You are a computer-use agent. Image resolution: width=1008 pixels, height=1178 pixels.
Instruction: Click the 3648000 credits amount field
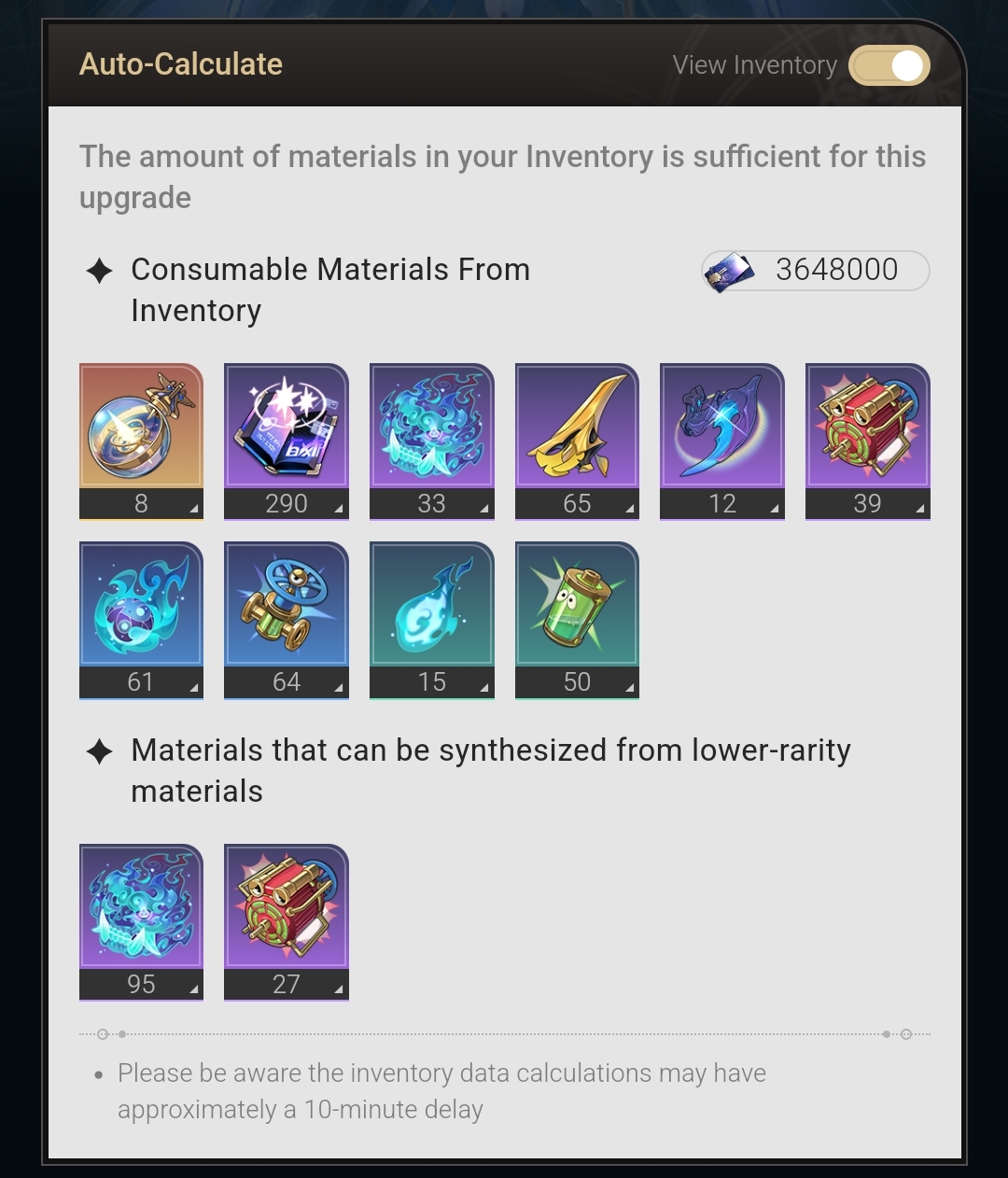pos(833,270)
